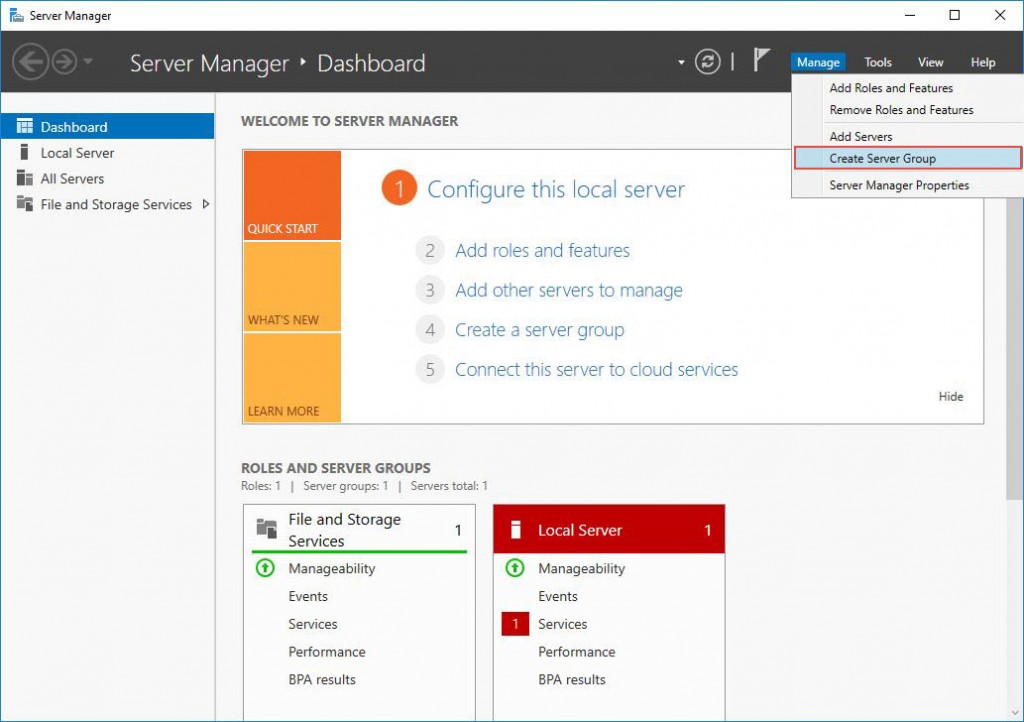Open the View menu
The width and height of the screenshot is (1024, 722).
click(x=930, y=61)
